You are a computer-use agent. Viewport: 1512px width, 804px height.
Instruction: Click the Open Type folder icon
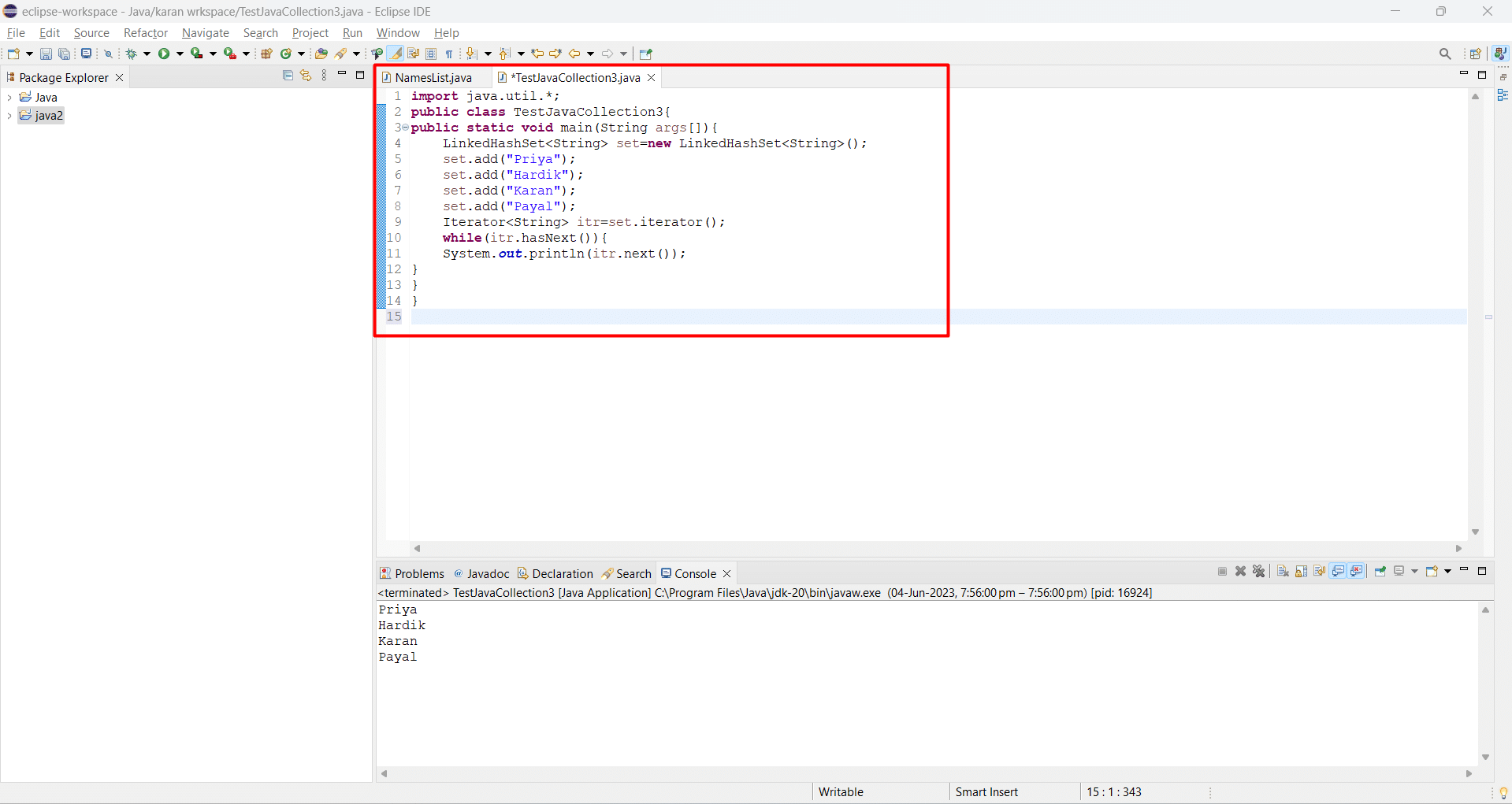321,54
